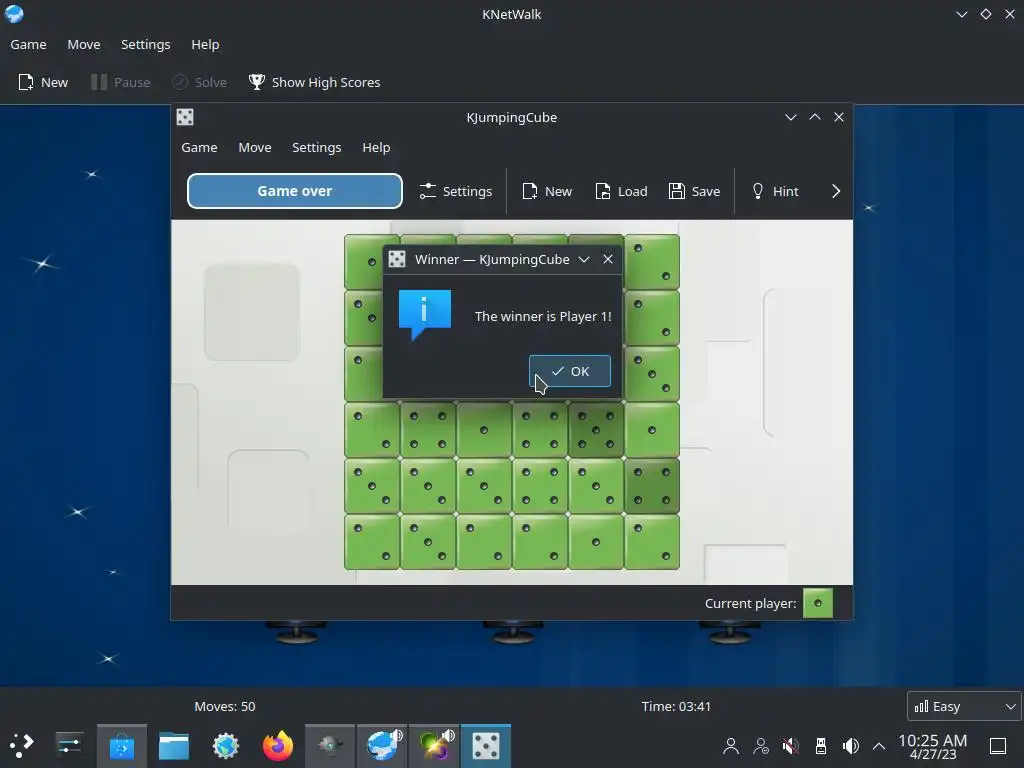
Task: Open KJumpingCube Game menu
Action: tap(199, 148)
